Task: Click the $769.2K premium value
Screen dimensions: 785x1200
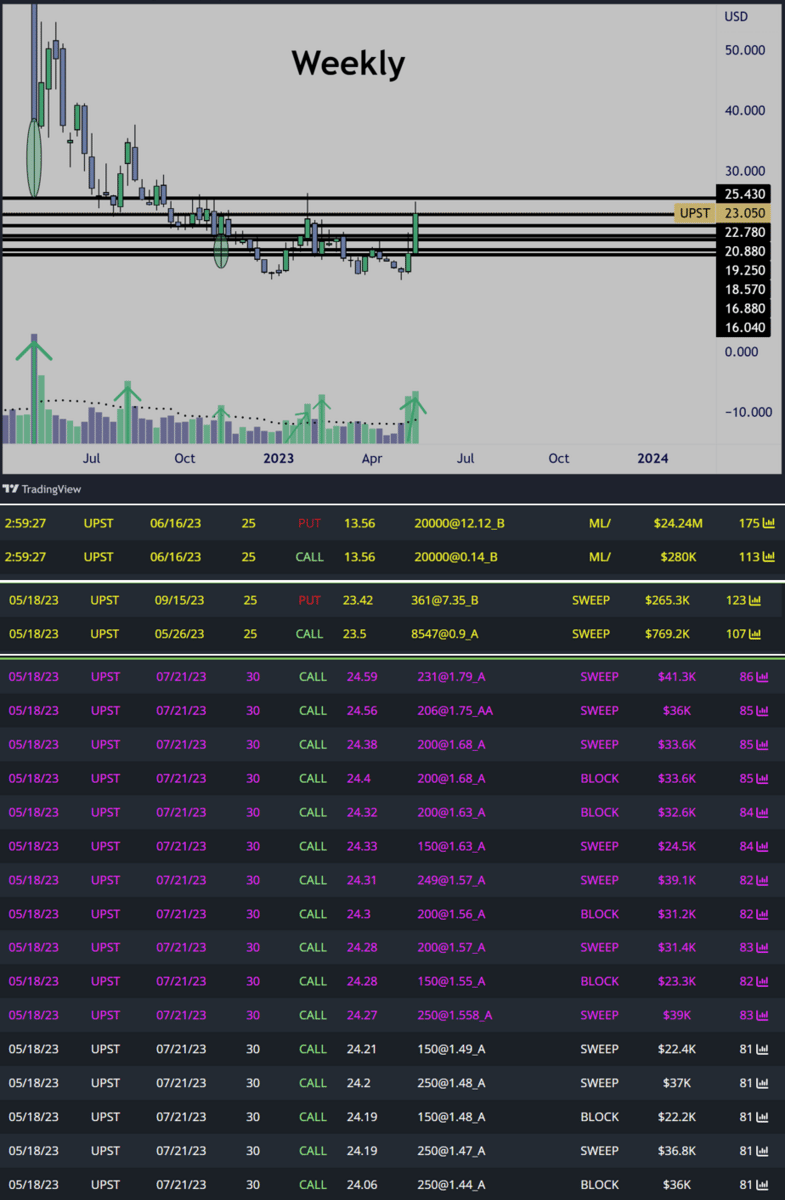Action: (x=669, y=633)
